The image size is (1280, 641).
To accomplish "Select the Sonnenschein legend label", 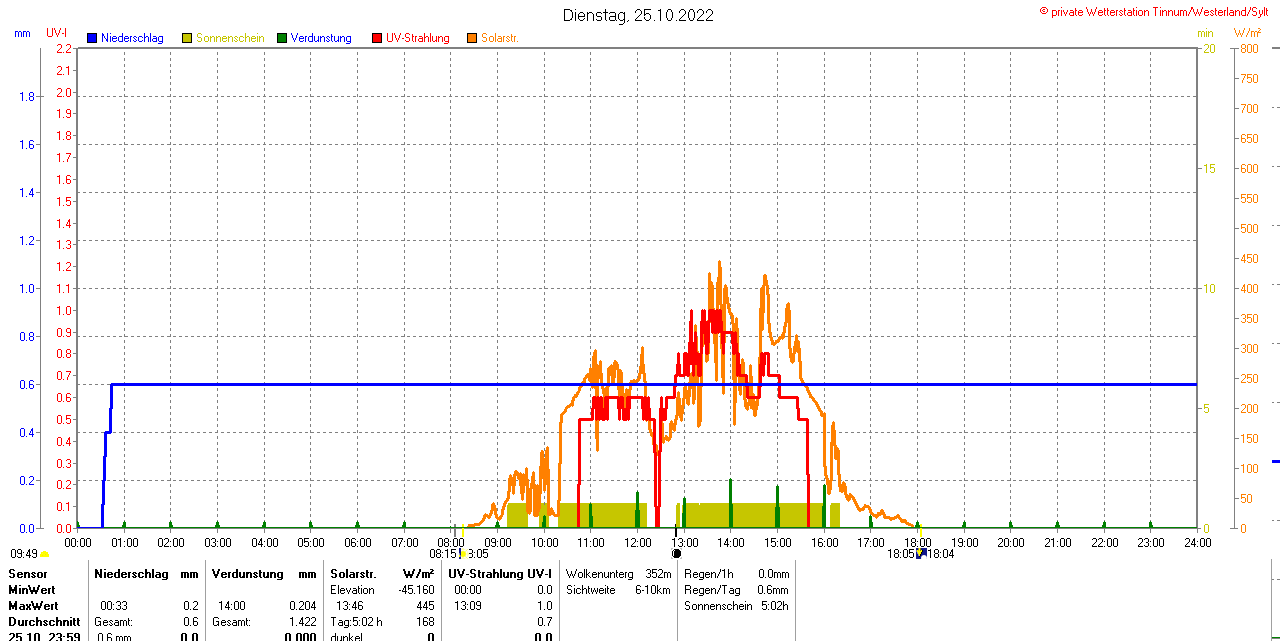I will pos(230,38).
